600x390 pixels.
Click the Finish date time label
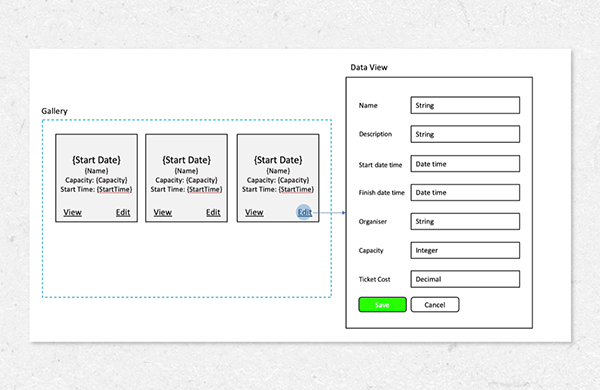(382, 193)
